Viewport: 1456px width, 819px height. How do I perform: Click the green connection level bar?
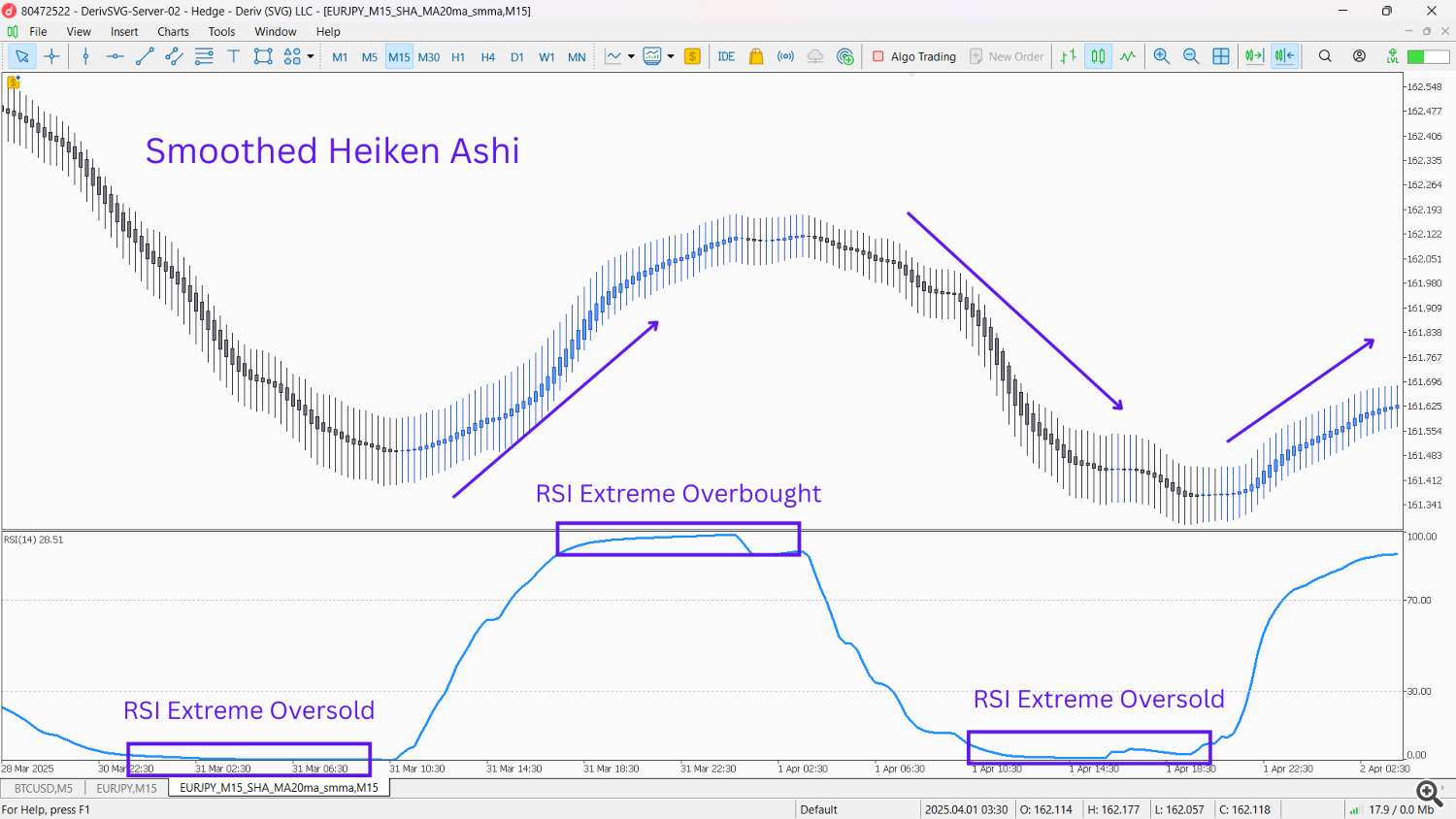[x=1428, y=56]
